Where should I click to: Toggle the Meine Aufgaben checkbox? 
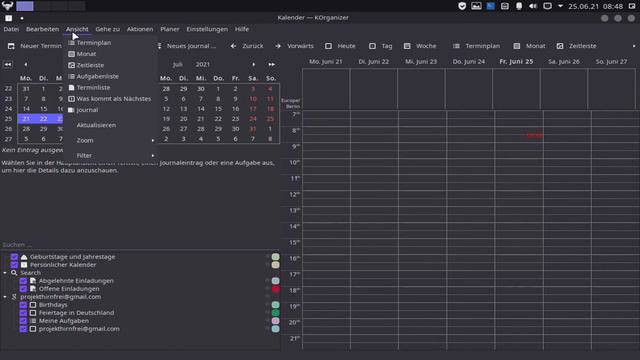pos(23,321)
